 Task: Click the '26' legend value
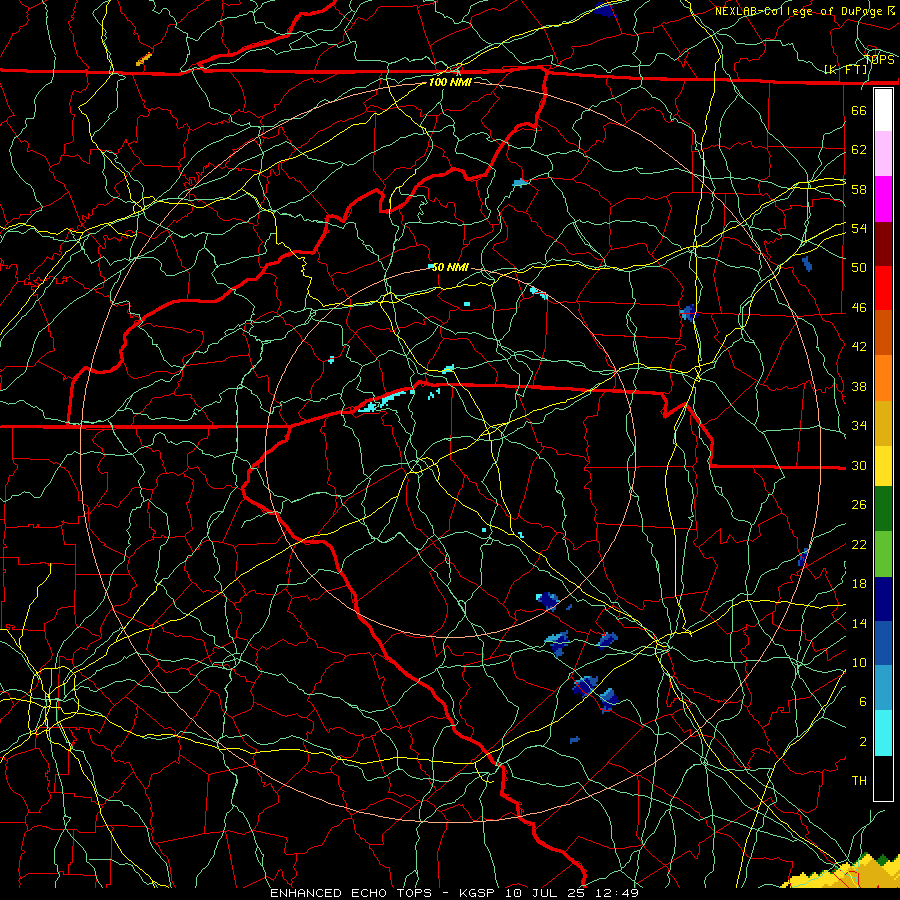coord(859,505)
